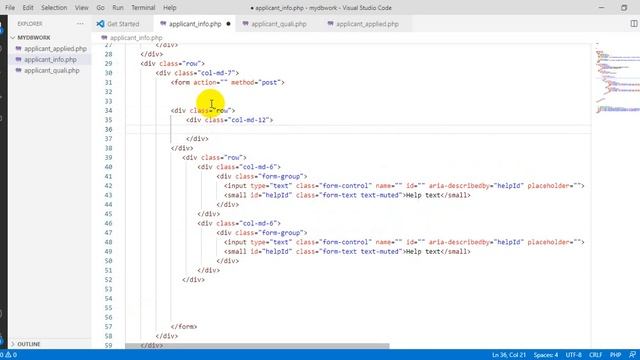Click the small helpId tag on line 43
640x360 pixels.
347,195
